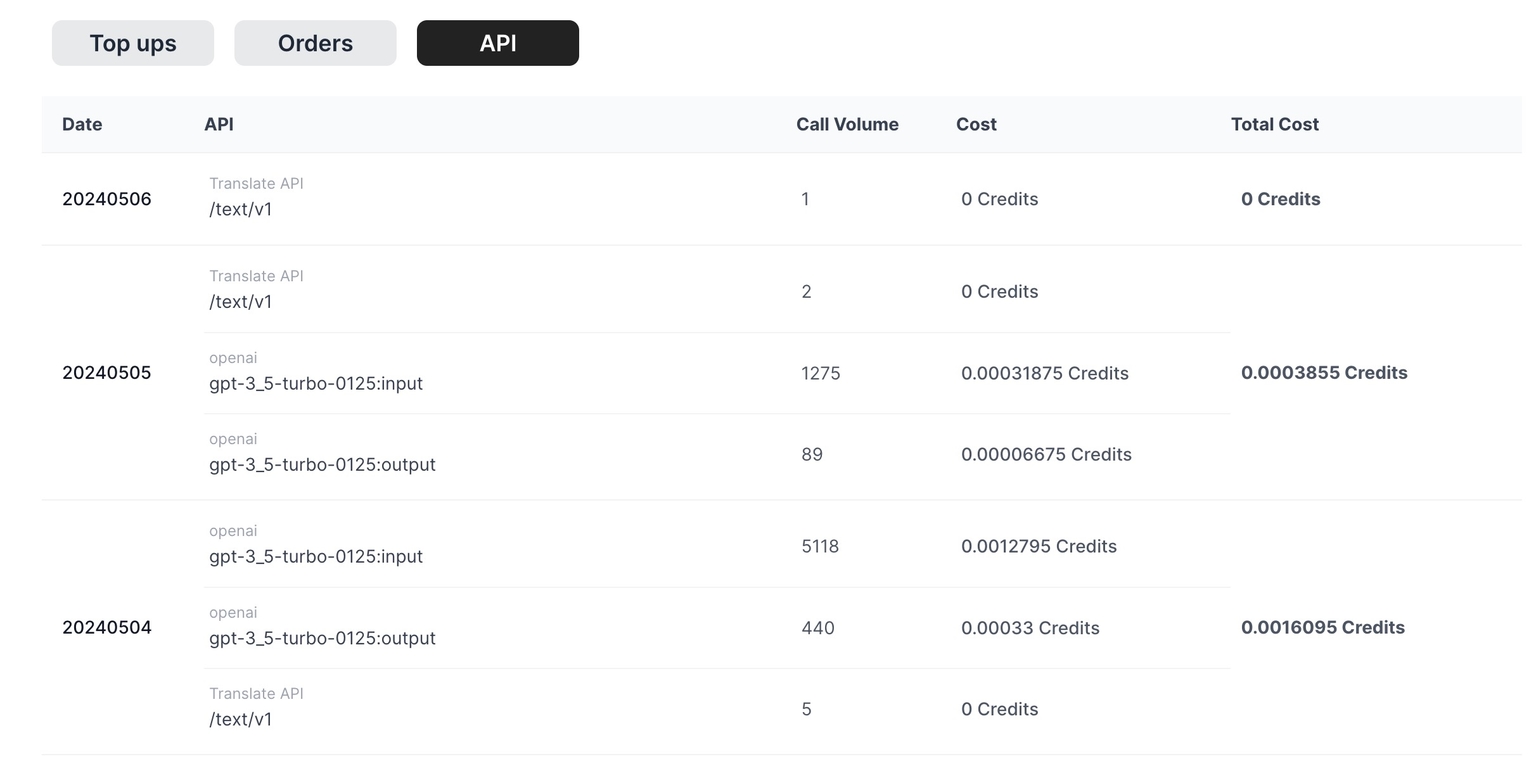Image resolution: width=1536 pixels, height=759 pixels.
Task: Click the 0.0016095 Credits total cost value
Action: point(1323,627)
